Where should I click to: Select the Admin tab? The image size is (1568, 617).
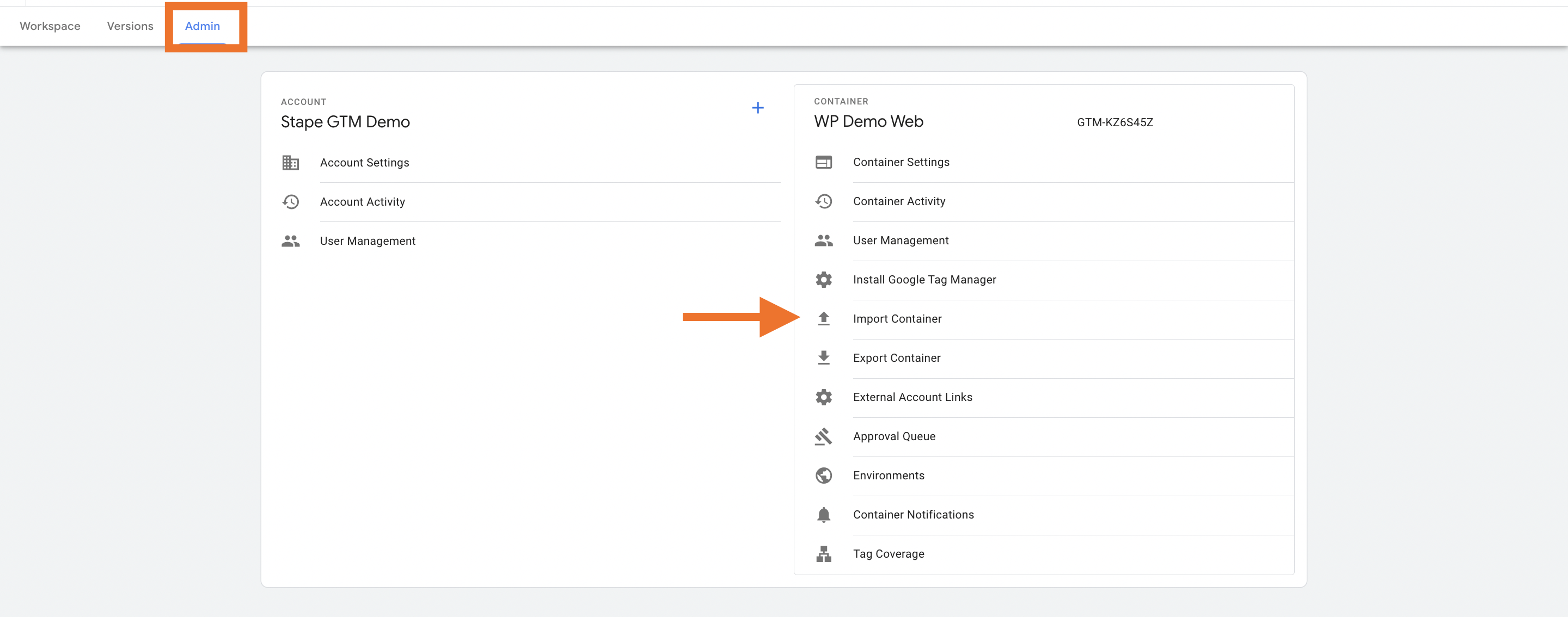coord(202,26)
